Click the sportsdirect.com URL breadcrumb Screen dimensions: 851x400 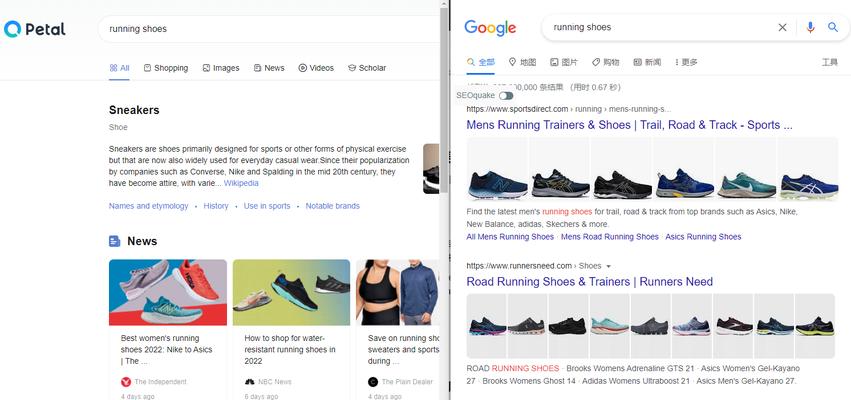click(568, 109)
